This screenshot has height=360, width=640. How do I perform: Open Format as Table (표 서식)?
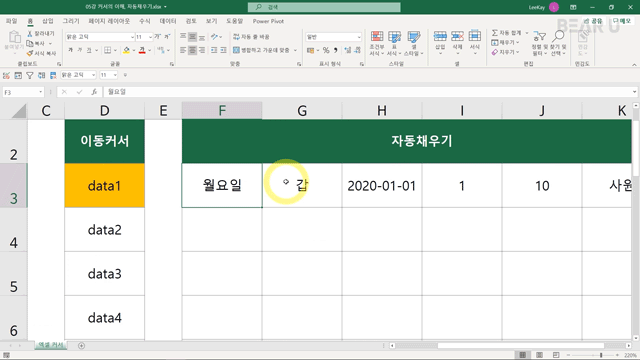click(394, 43)
